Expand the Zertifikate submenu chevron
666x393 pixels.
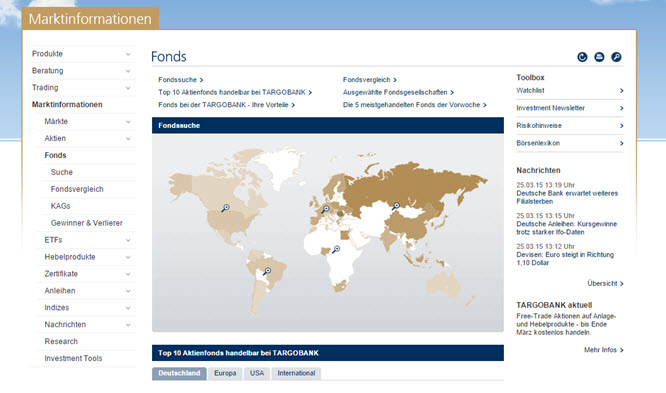[128, 274]
